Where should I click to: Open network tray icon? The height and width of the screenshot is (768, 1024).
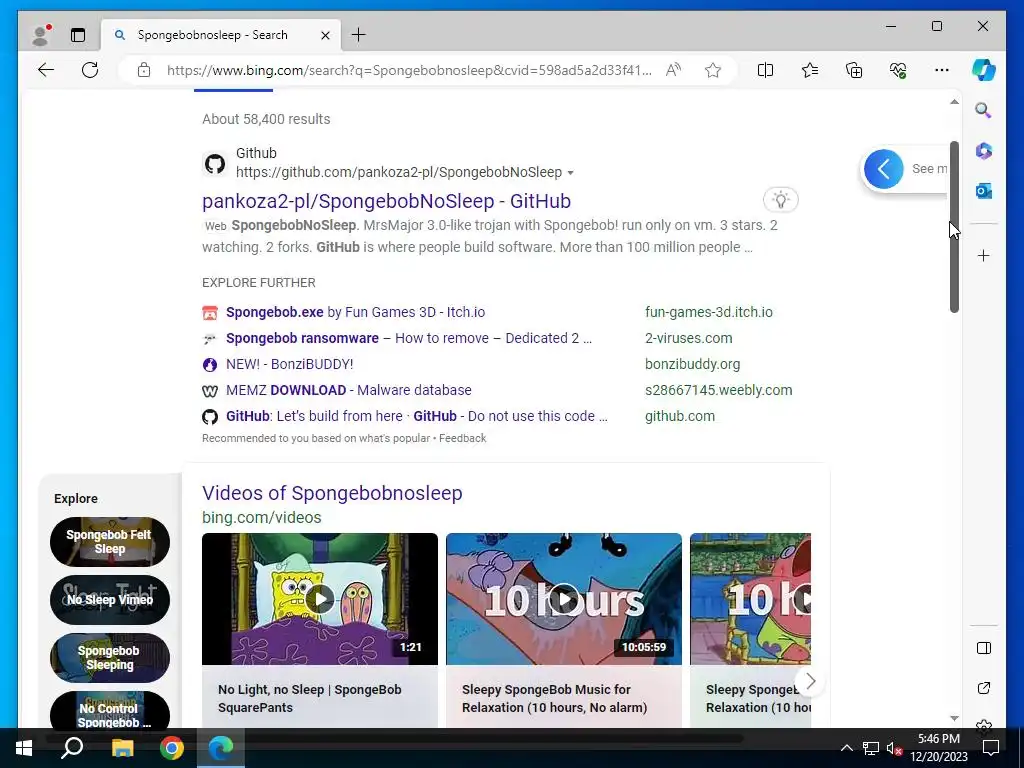(x=871, y=748)
